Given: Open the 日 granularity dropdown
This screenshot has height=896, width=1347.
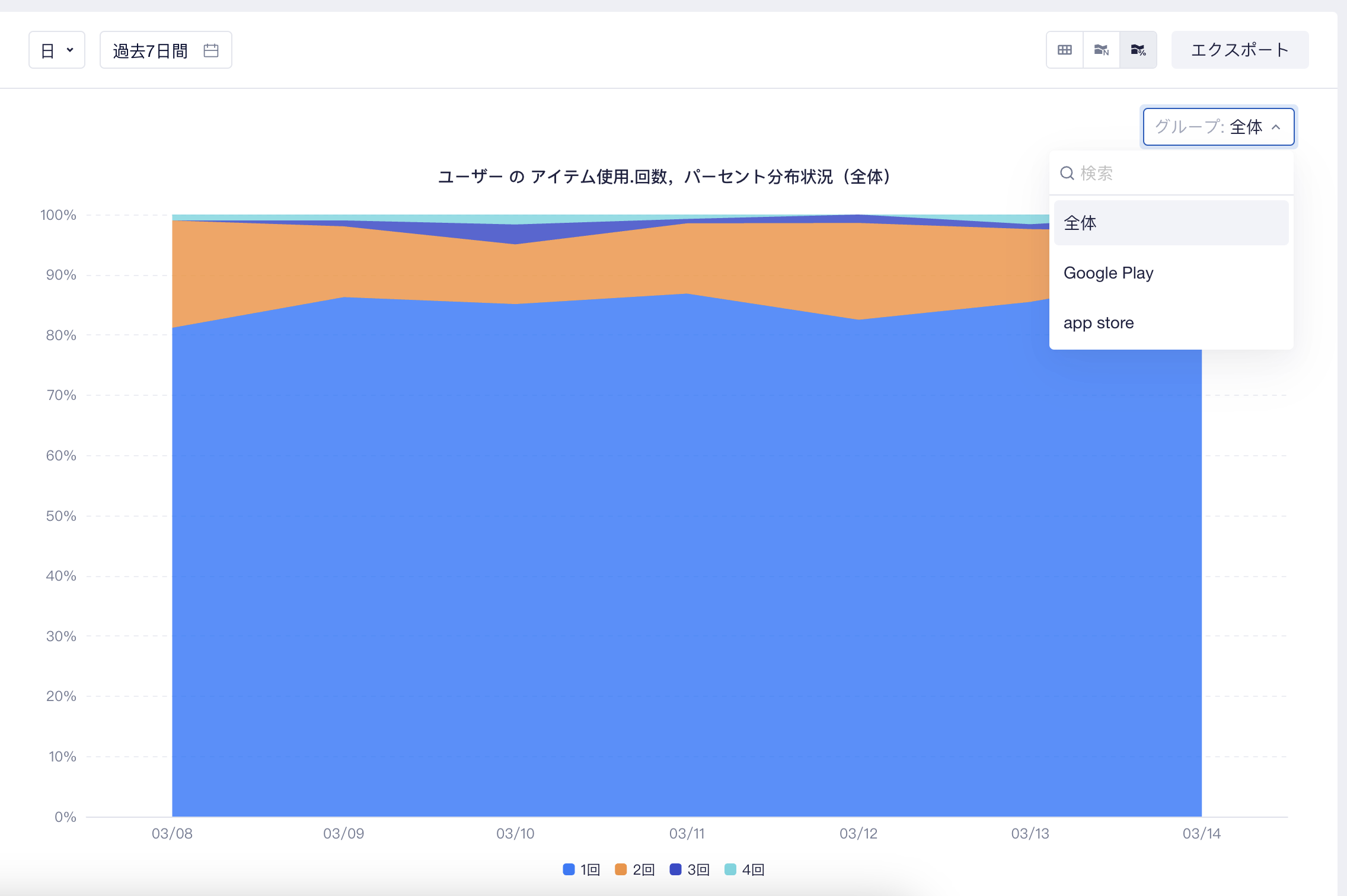Looking at the screenshot, I should [x=57, y=50].
